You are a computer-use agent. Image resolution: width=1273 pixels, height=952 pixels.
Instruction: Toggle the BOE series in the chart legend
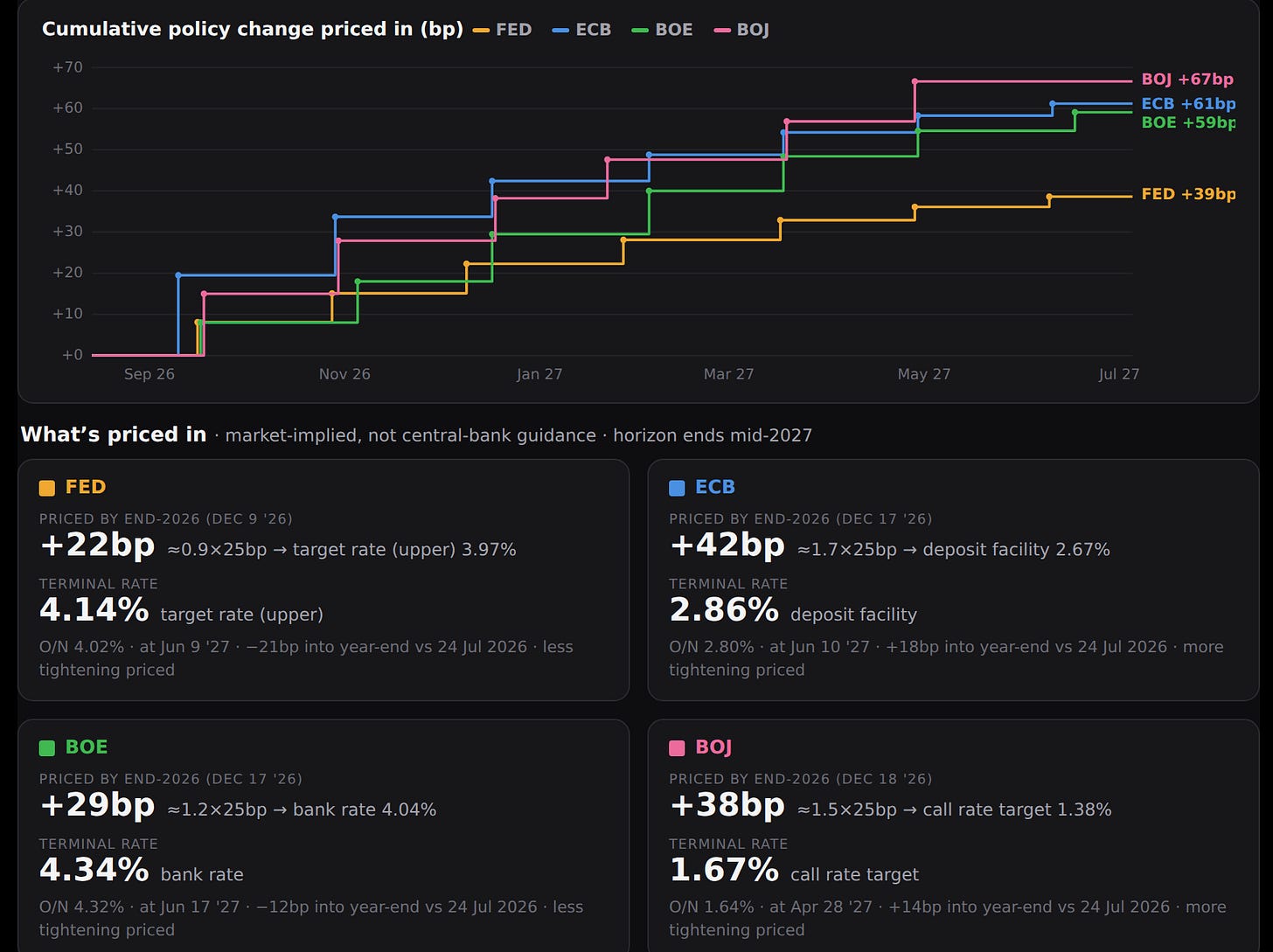[662, 30]
